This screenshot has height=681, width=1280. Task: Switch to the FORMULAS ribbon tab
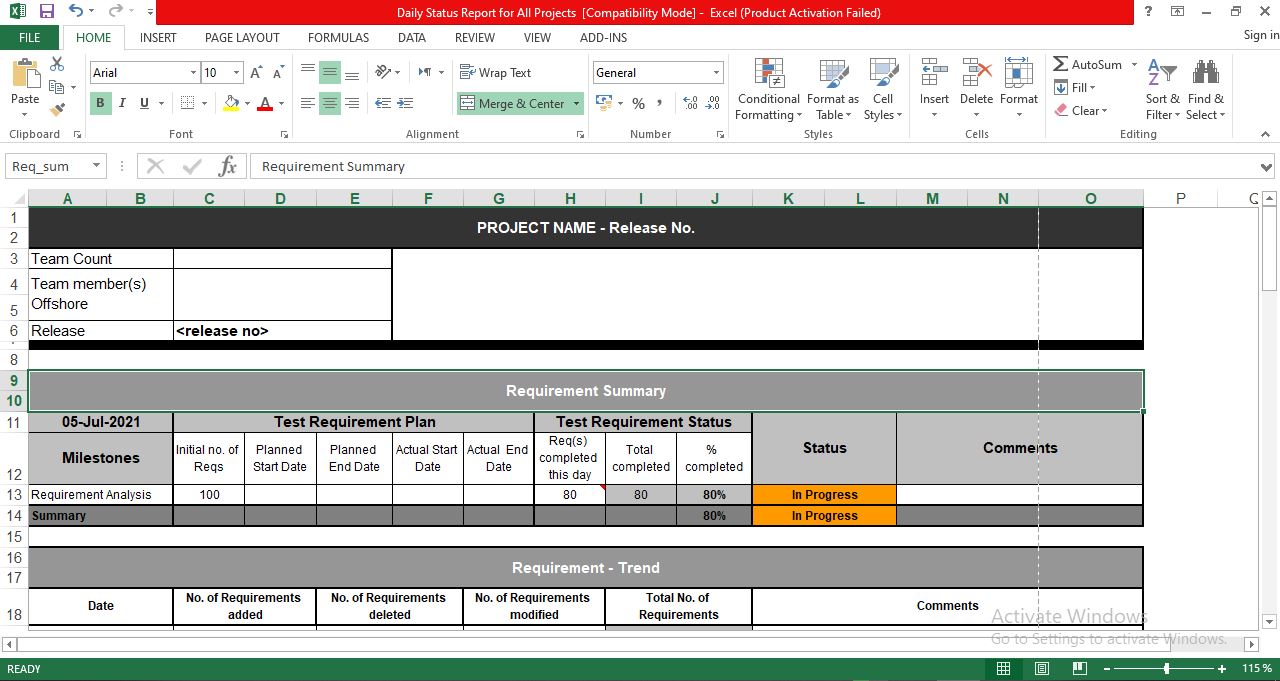[x=338, y=38]
